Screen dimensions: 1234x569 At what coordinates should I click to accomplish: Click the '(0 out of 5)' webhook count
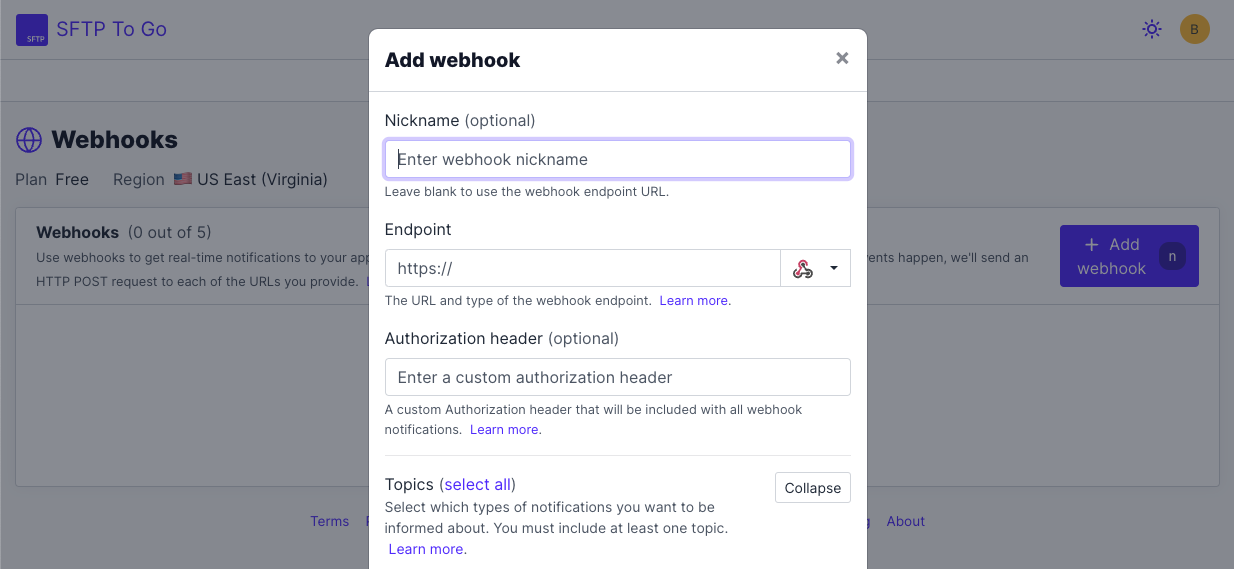pos(170,232)
